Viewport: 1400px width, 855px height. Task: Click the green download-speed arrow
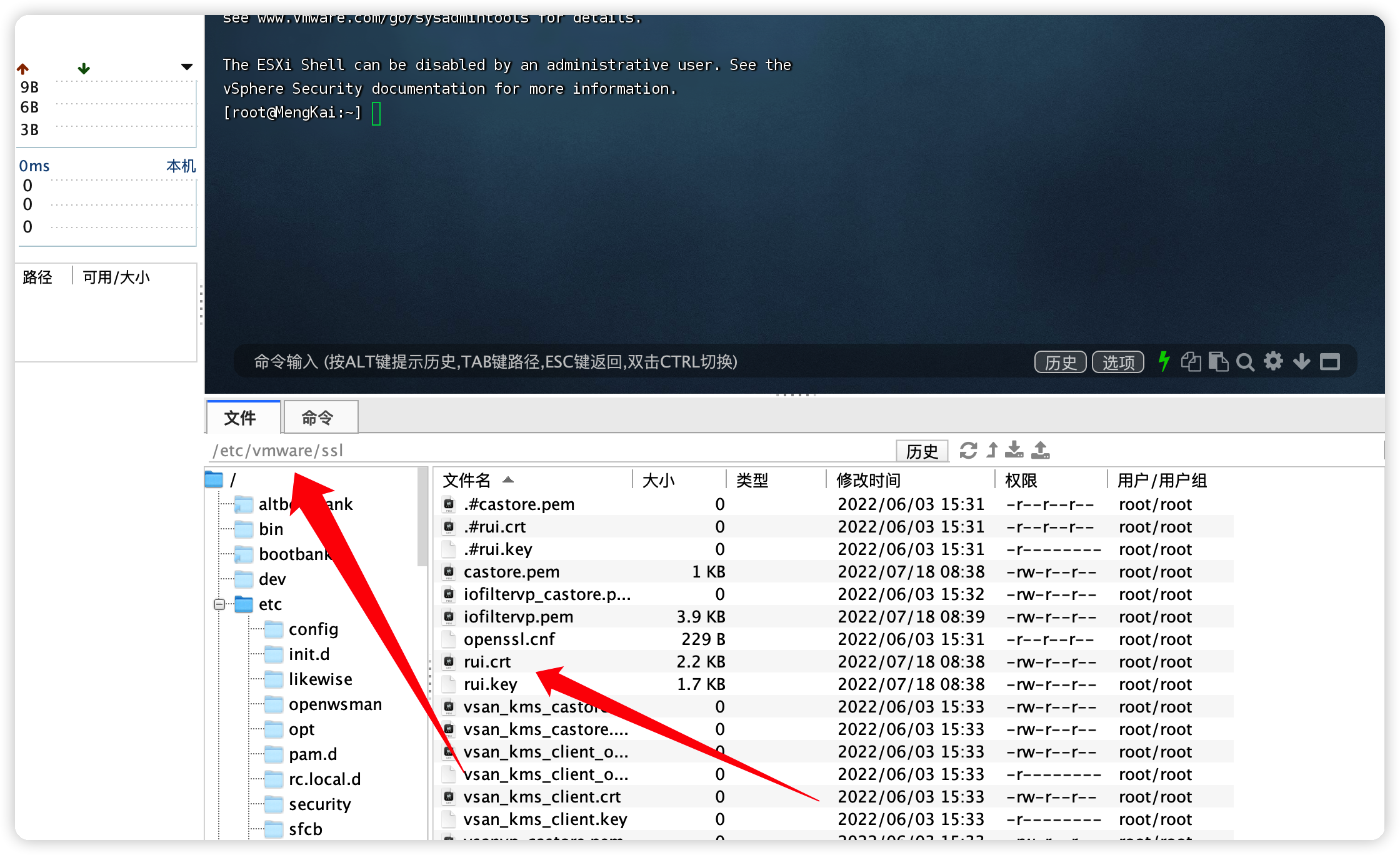tap(84, 68)
